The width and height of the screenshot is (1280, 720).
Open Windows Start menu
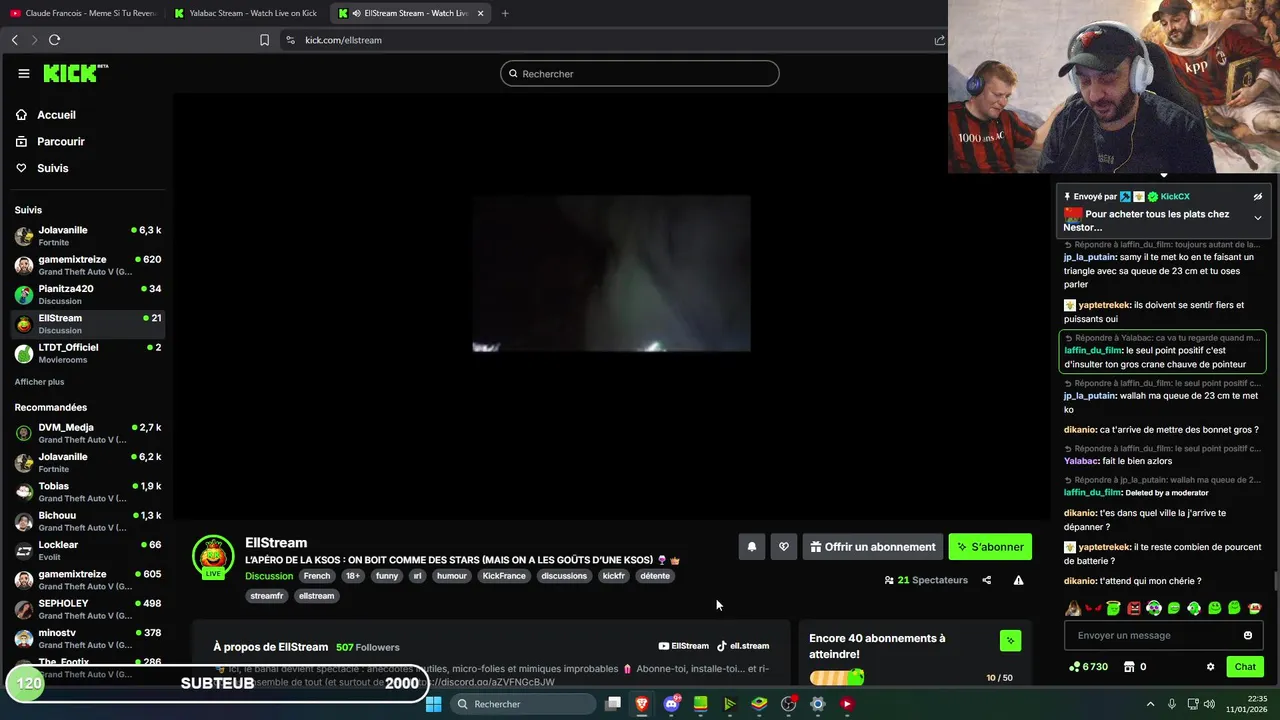434,704
